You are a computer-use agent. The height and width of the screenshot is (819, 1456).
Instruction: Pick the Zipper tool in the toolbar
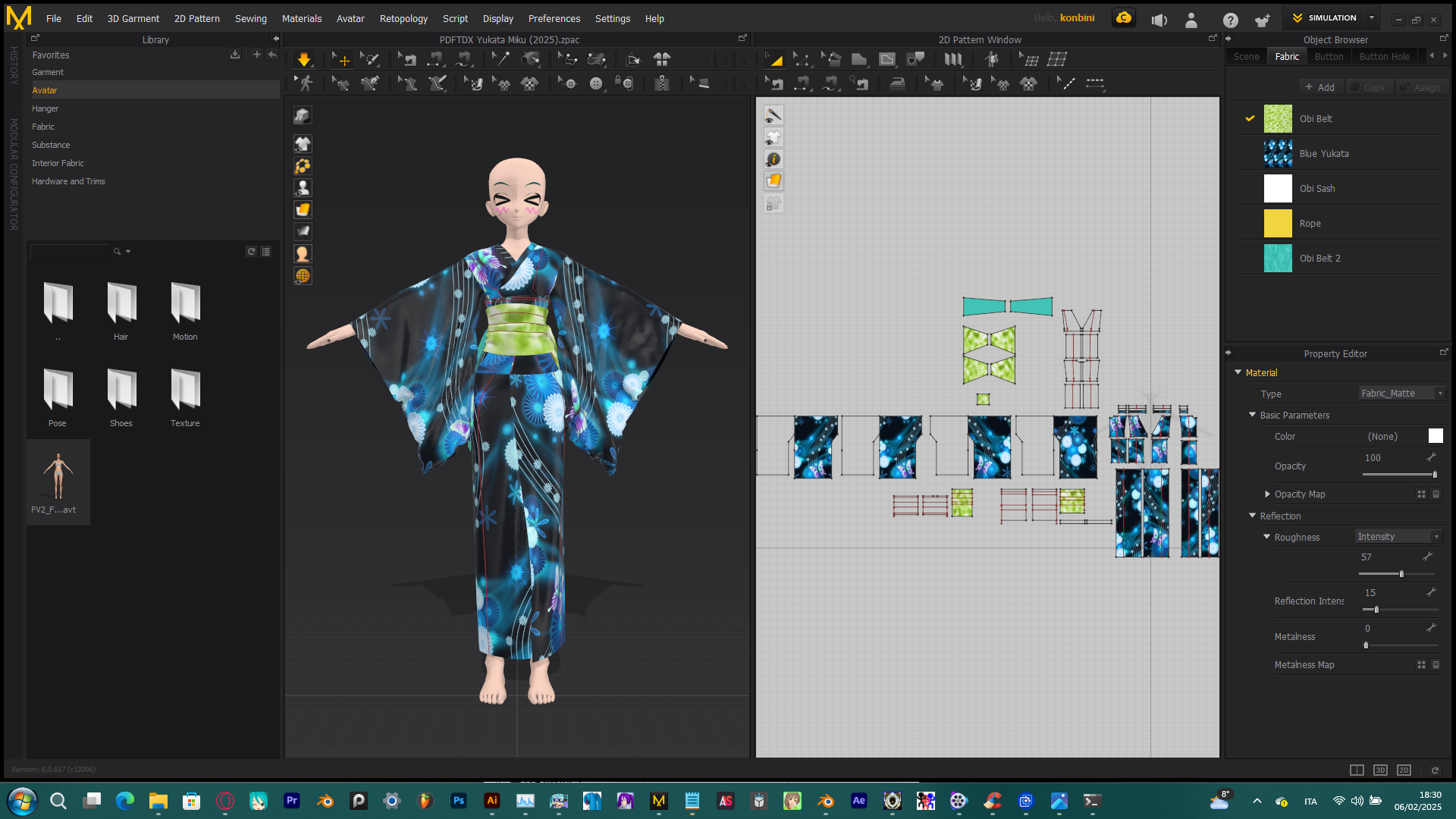[662, 83]
